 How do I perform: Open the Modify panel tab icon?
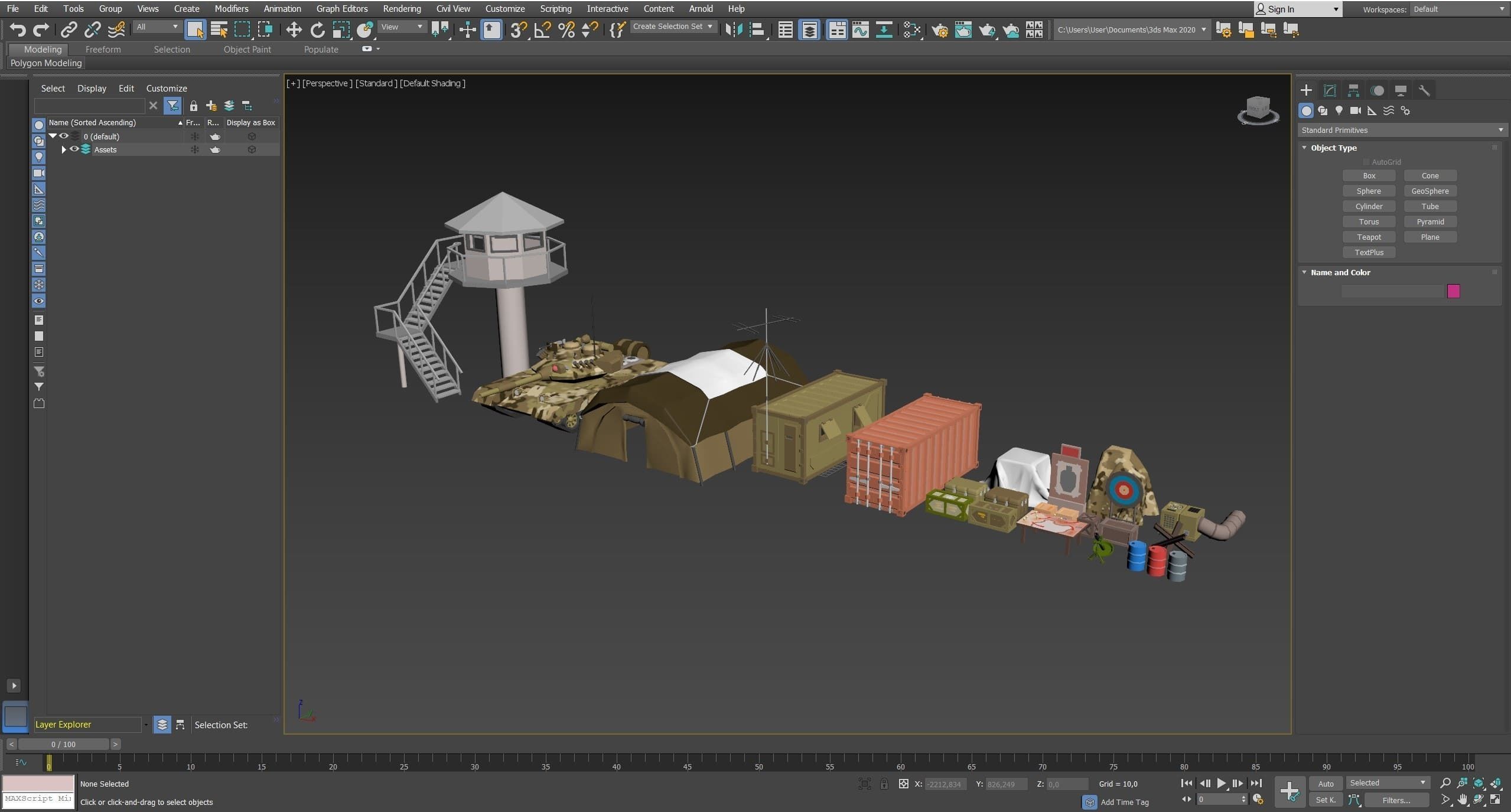(x=1330, y=90)
